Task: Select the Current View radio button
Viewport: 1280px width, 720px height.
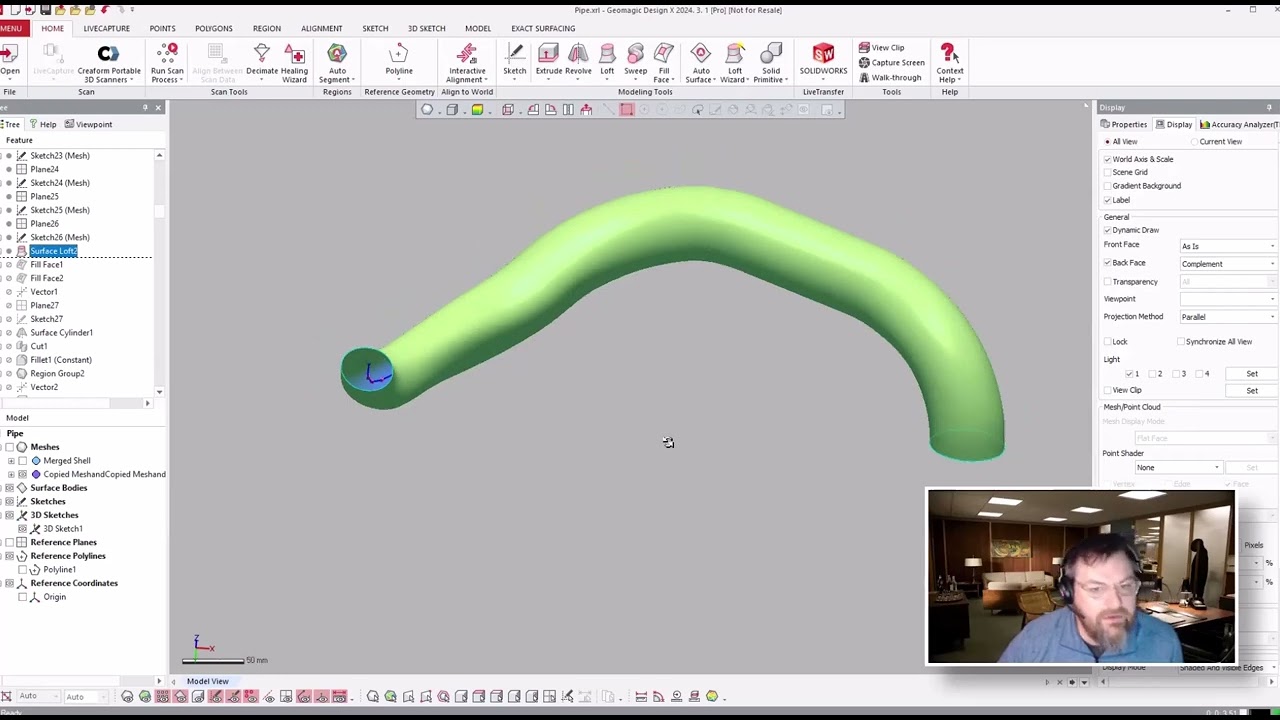Action: pos(1196,142)
